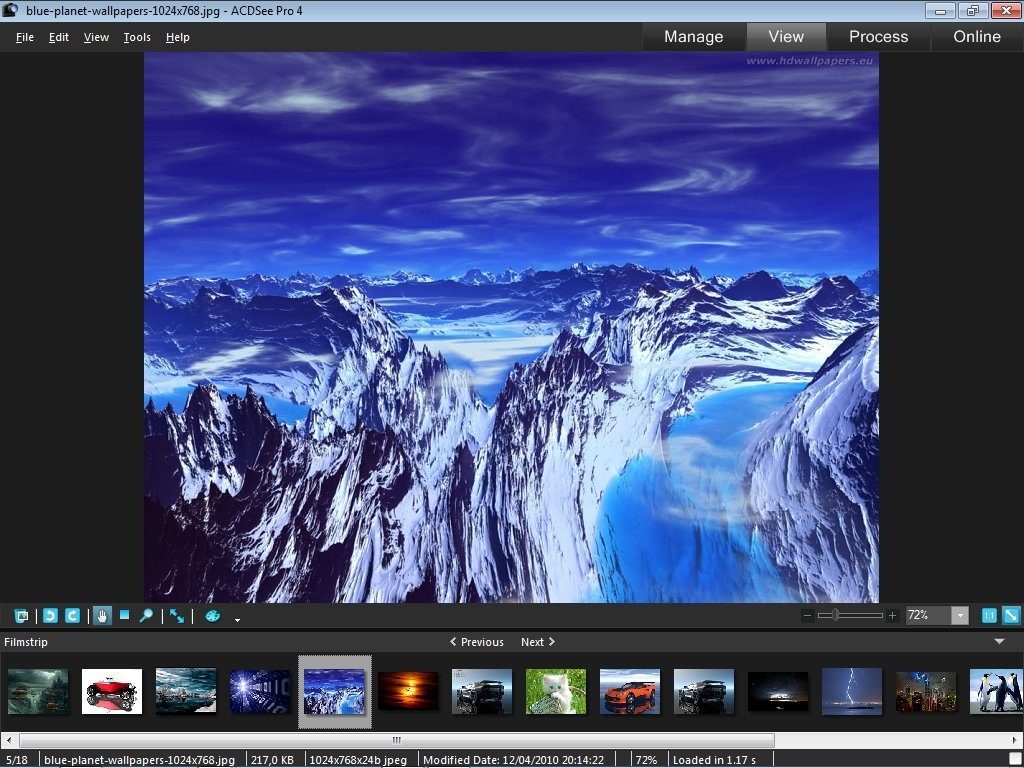Select the penguins thumbnail in the filmstrip
The image size is (1024, 768).
click(999, 691)
